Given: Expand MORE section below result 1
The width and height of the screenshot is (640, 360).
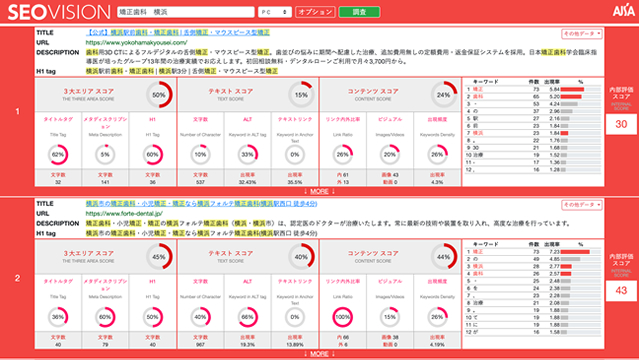Looking at the screenshot, I should tap(319, 191).
